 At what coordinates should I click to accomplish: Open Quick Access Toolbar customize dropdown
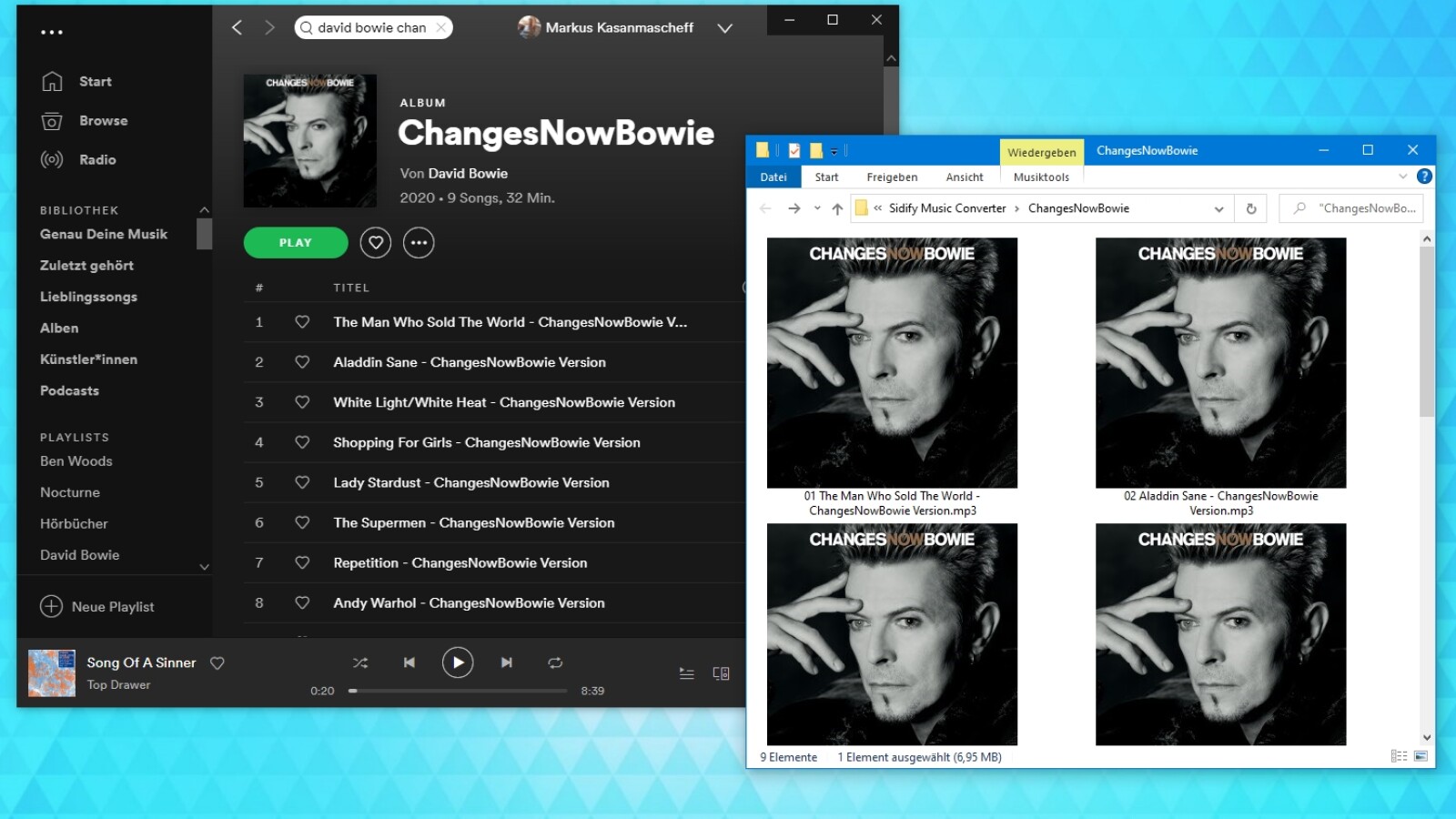click(x=834, y=152)
